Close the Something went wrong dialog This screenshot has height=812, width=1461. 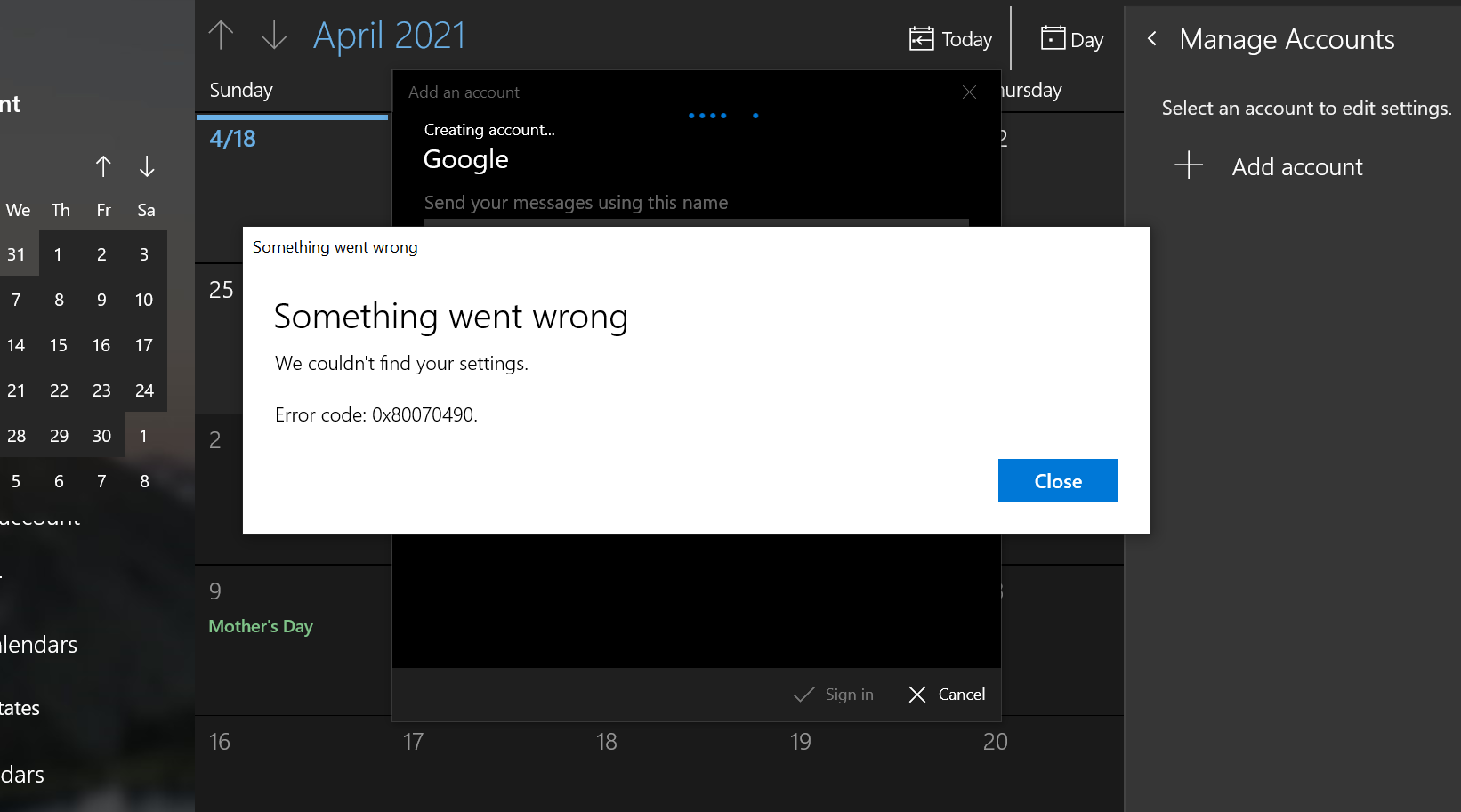tap(1057, 481)
